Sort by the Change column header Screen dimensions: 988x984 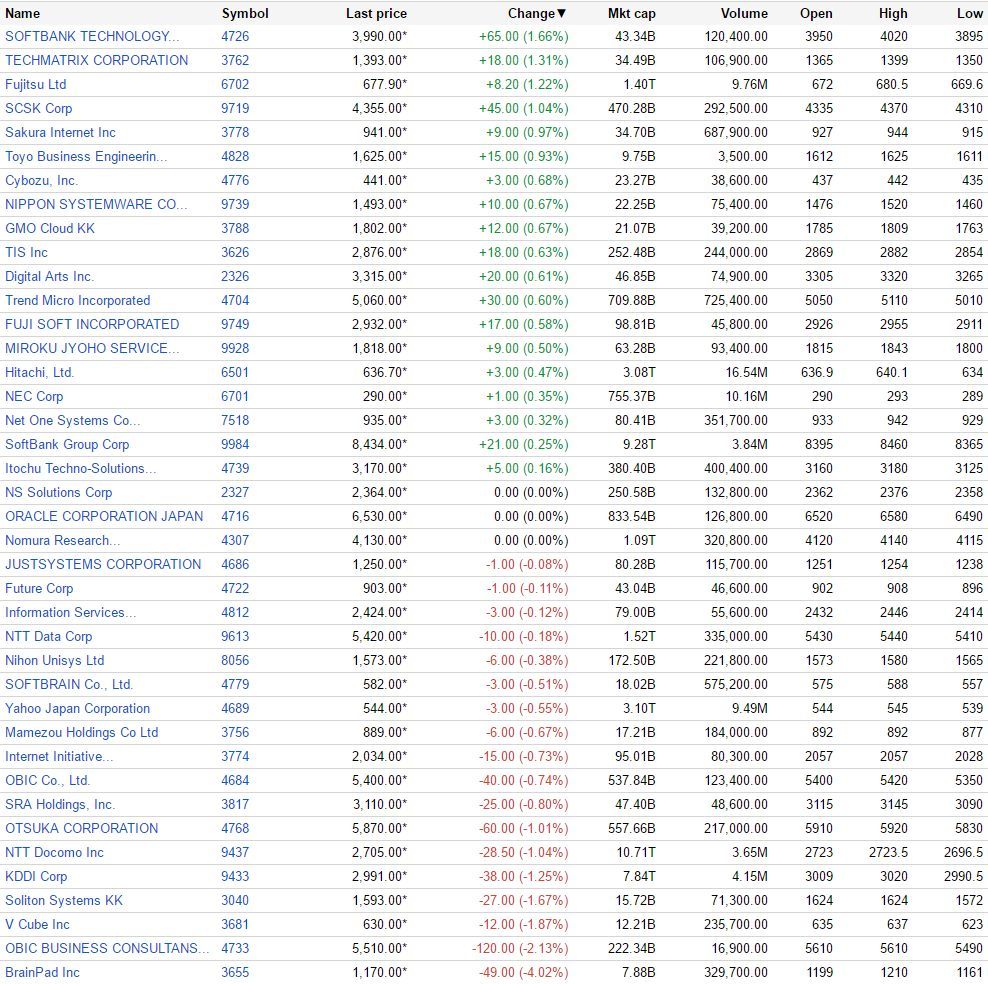pos(537,13)
